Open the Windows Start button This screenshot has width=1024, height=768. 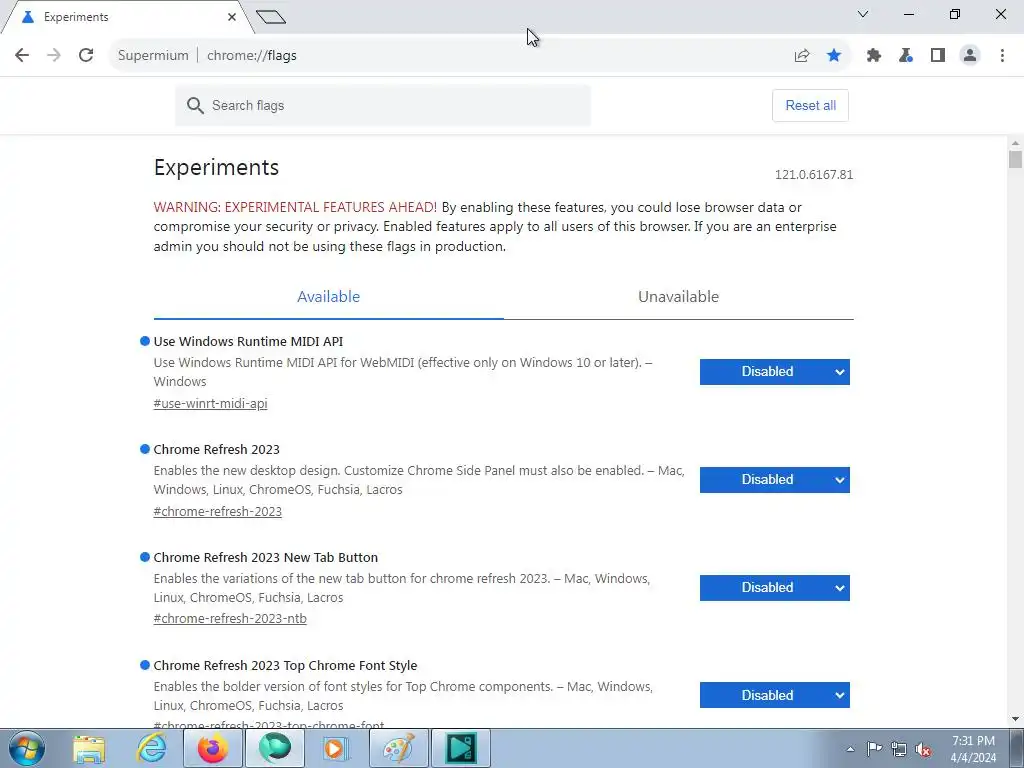click(27, 748)
